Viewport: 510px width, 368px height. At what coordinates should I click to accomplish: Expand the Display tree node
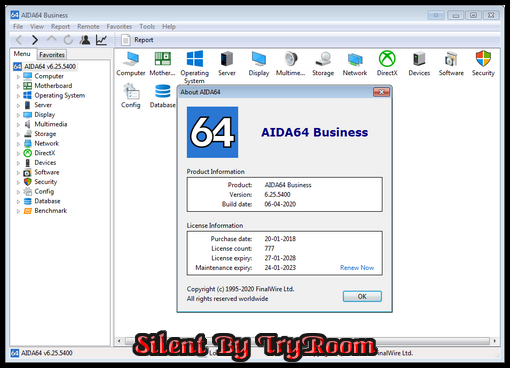(x=18, y=115)
